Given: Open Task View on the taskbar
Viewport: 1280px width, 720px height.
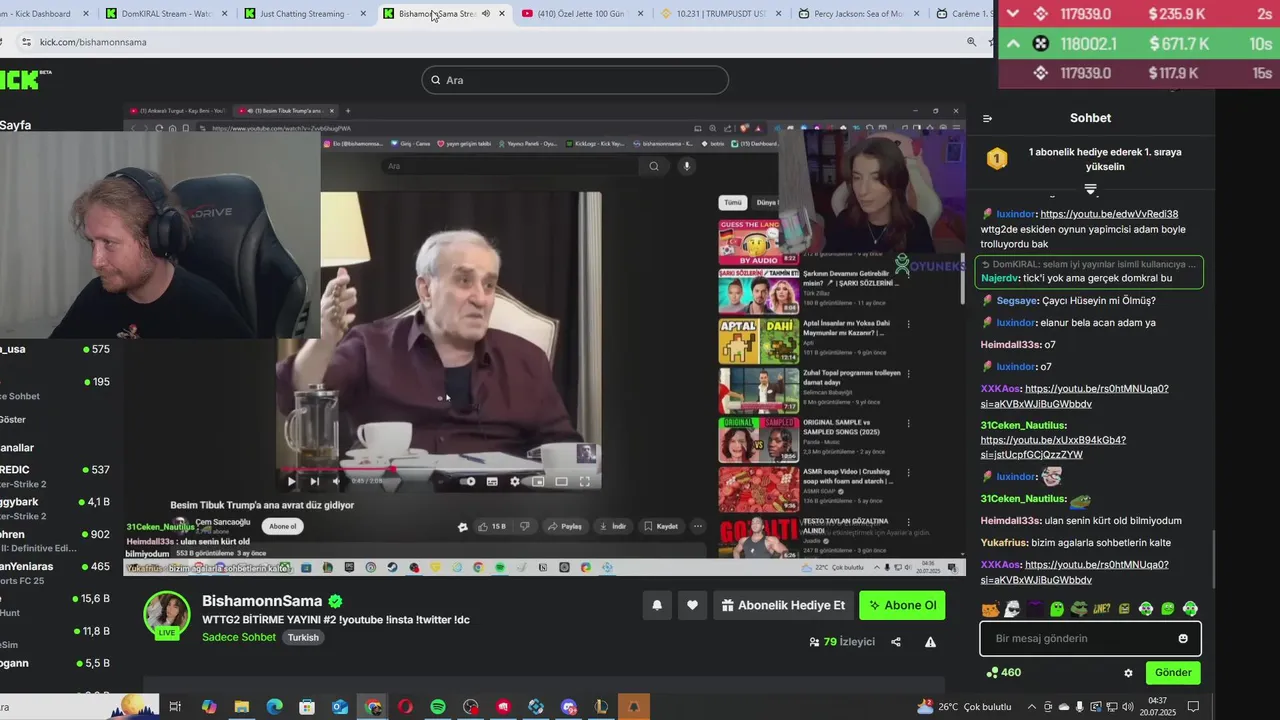Looking at the screenshot, I should (x=175, y=707).
